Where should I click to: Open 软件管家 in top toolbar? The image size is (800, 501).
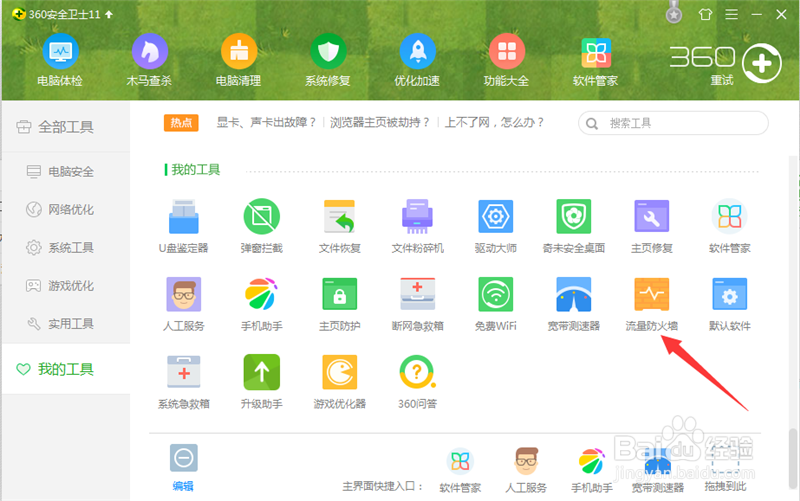point(595,60)
